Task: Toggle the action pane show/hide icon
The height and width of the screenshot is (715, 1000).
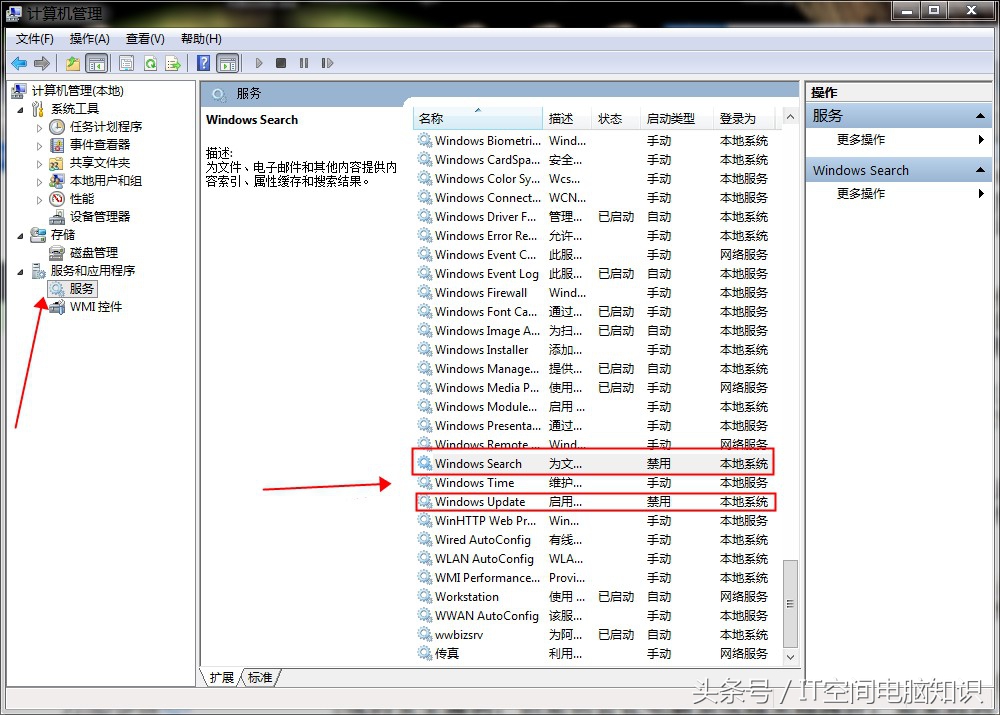Action: click(228, 63)
